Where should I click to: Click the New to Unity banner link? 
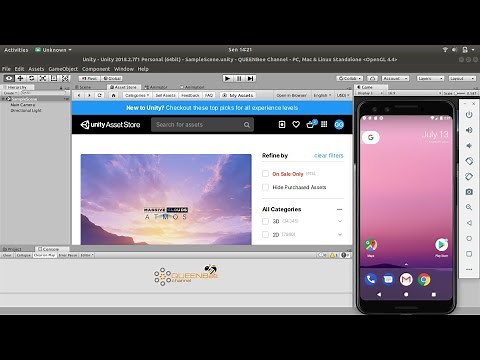[x=212, y=108]
